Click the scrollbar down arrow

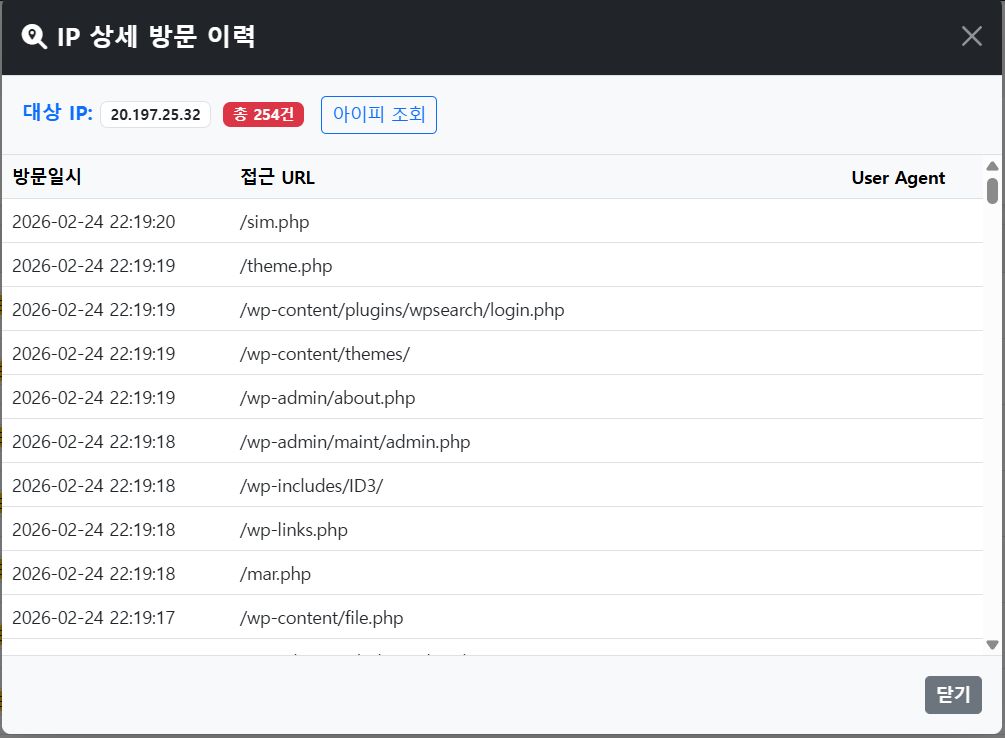point(992,645)
